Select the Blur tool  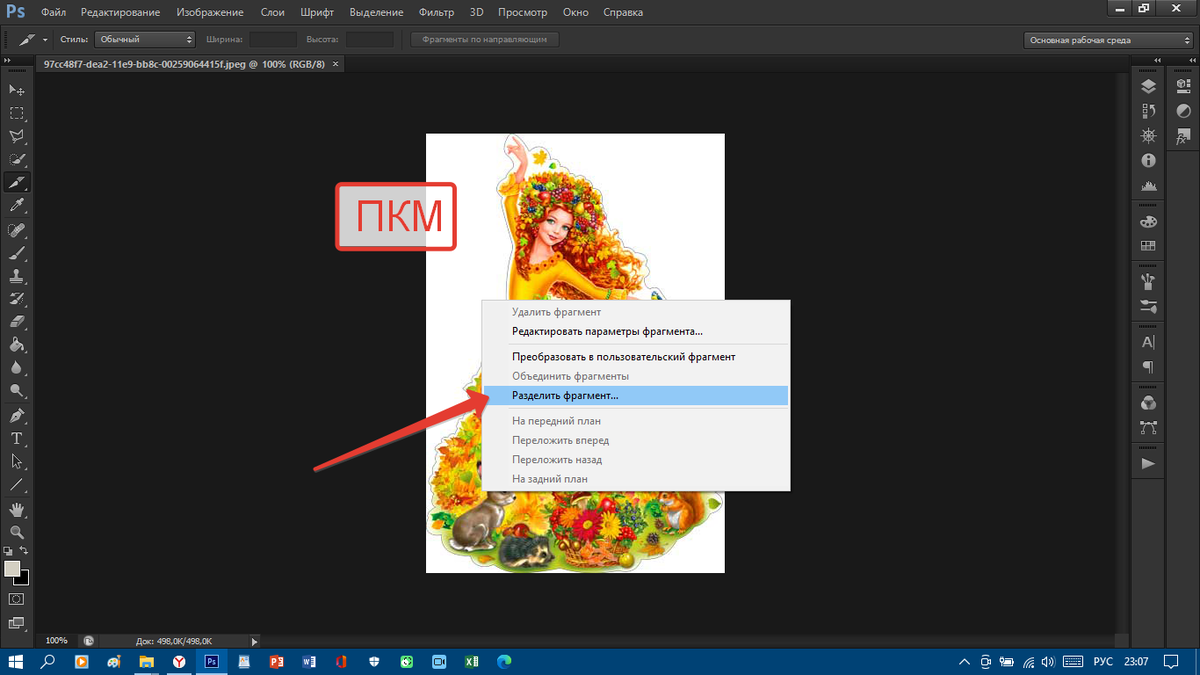click(17, 368)
